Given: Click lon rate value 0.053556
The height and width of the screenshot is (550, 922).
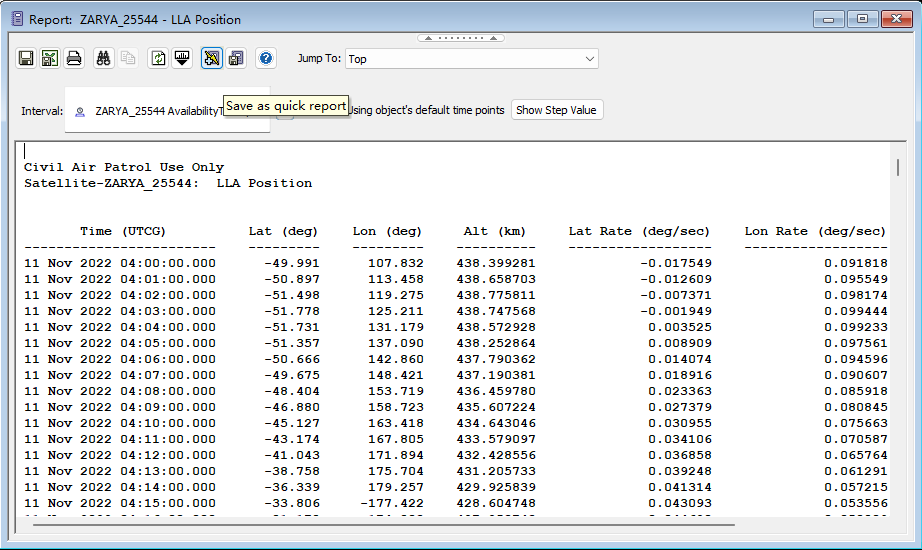Looking at the screenshot, I should tap(856, 503).
